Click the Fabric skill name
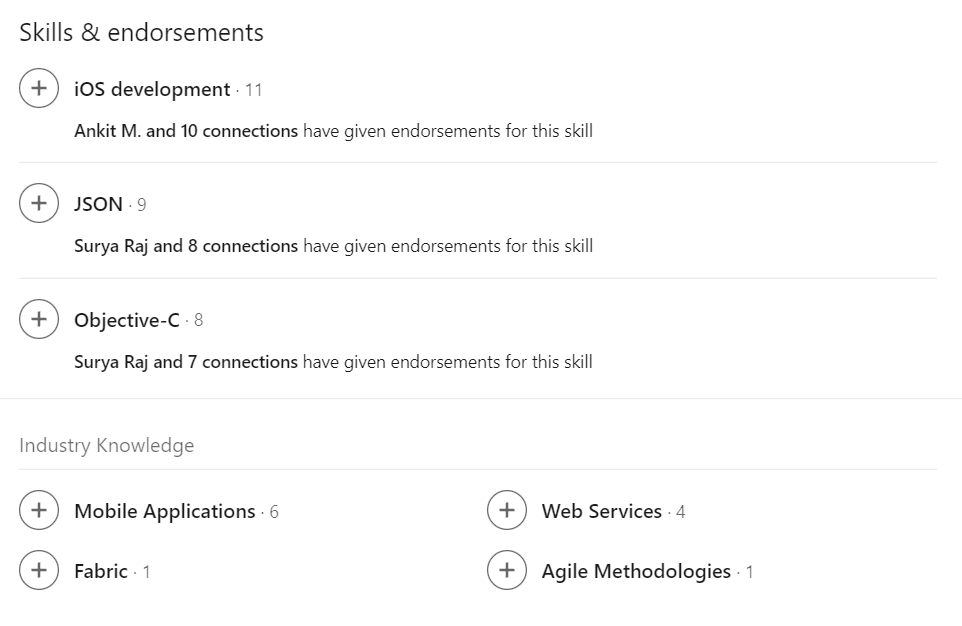This screenshot has width=962, height=626. coord(101,571)
